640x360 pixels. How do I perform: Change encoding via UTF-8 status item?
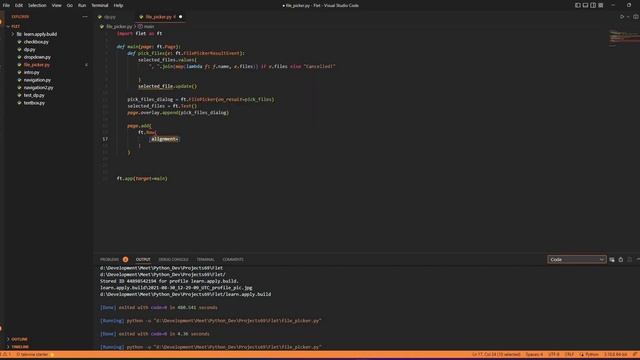(x=554, y=355)
